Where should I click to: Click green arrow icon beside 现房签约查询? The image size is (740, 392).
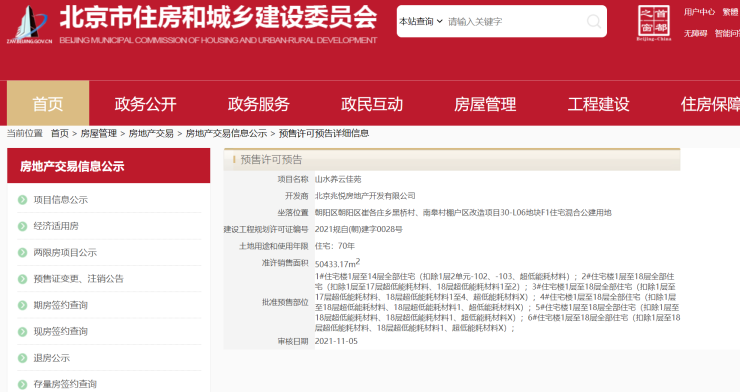[x=22, y=332]
